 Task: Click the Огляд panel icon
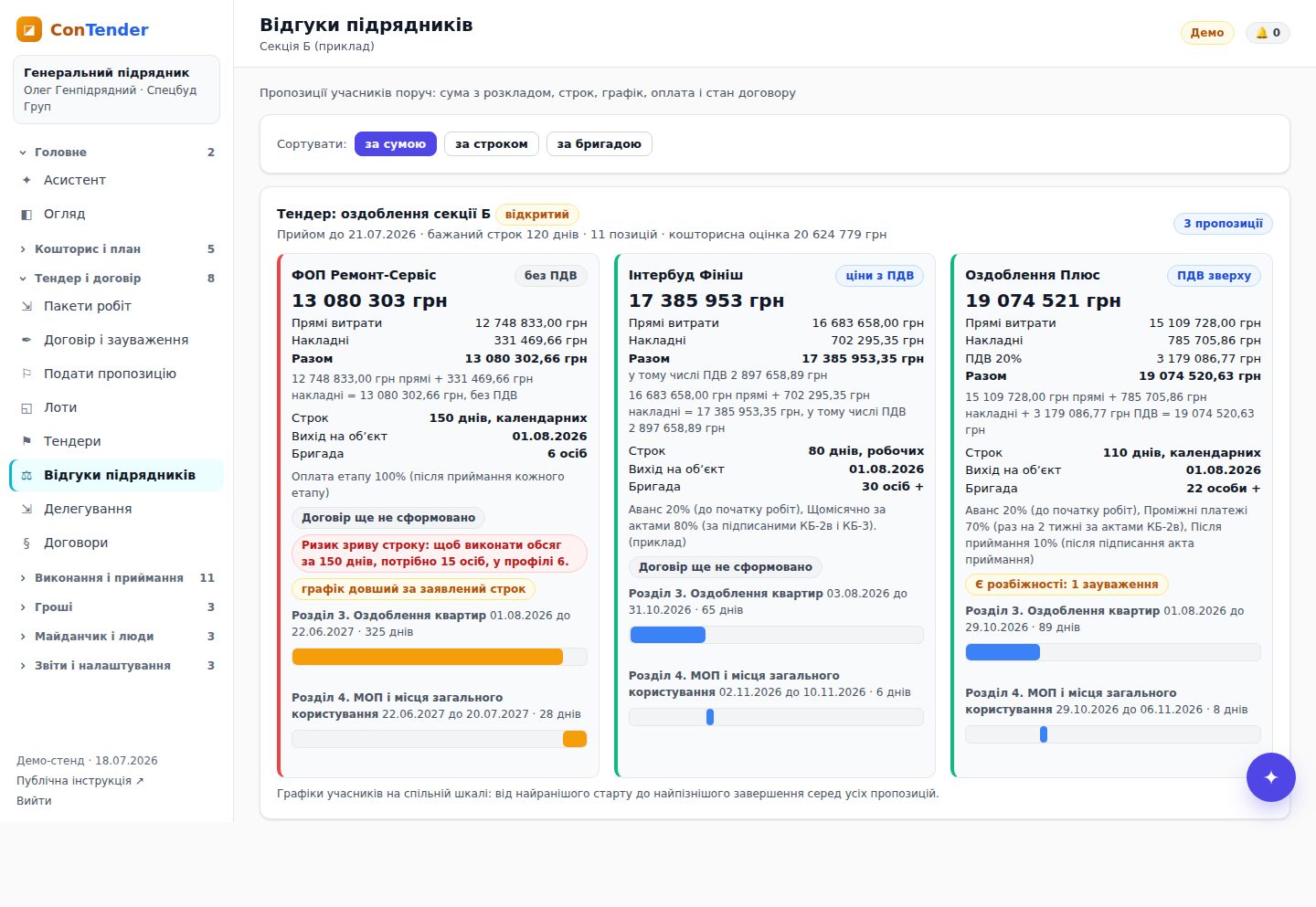tap(27, 214)
